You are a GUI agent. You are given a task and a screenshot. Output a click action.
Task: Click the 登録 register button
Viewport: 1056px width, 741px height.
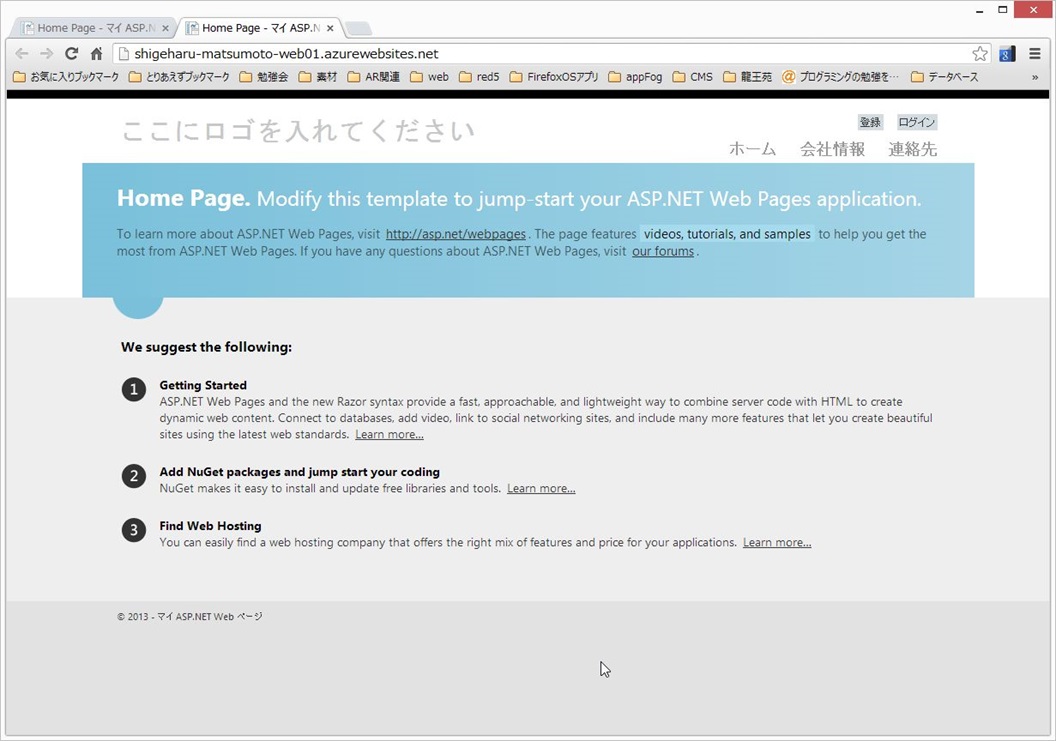click(x=870, y=122)
